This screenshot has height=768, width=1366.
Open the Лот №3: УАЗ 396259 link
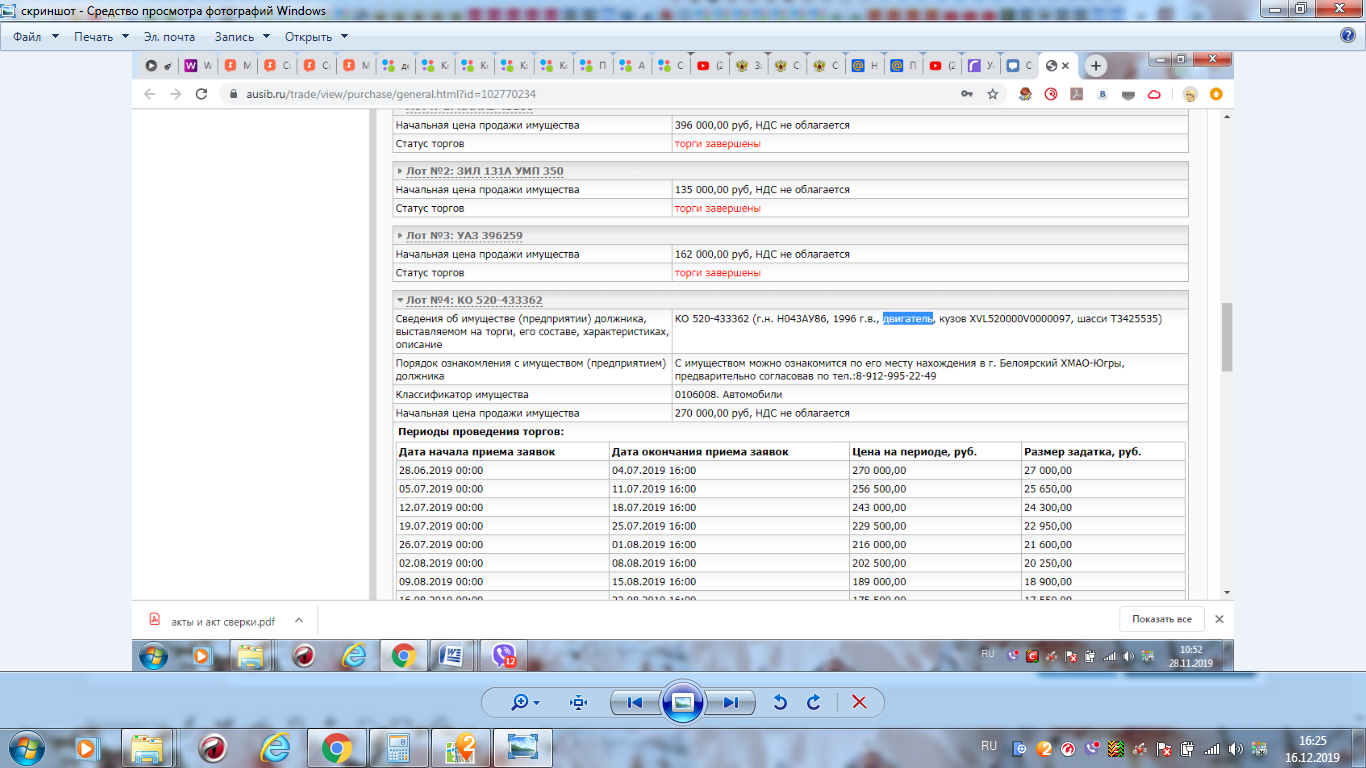tap(463, 236)
